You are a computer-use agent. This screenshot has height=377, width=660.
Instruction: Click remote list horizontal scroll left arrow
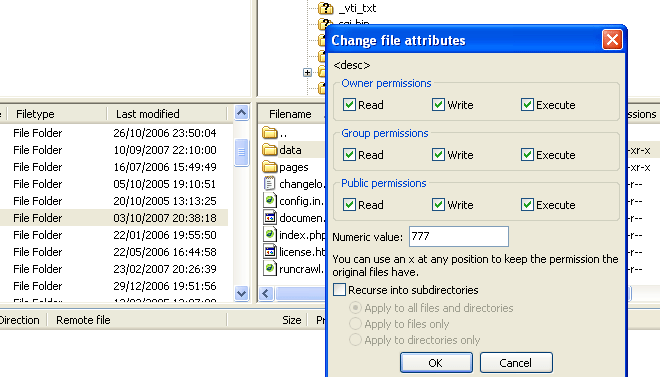(266, 293)
